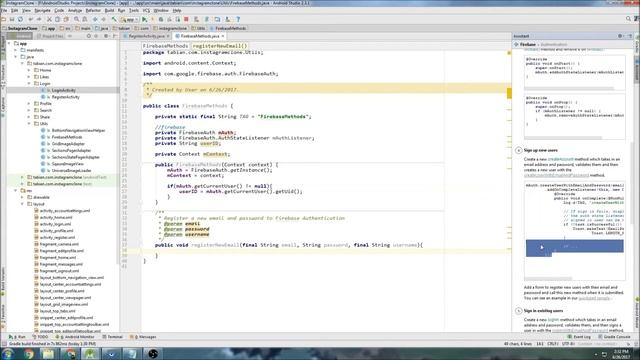The image size is (640, 360).
Task: Expand the Home package
Action: (x=29, y=70)
